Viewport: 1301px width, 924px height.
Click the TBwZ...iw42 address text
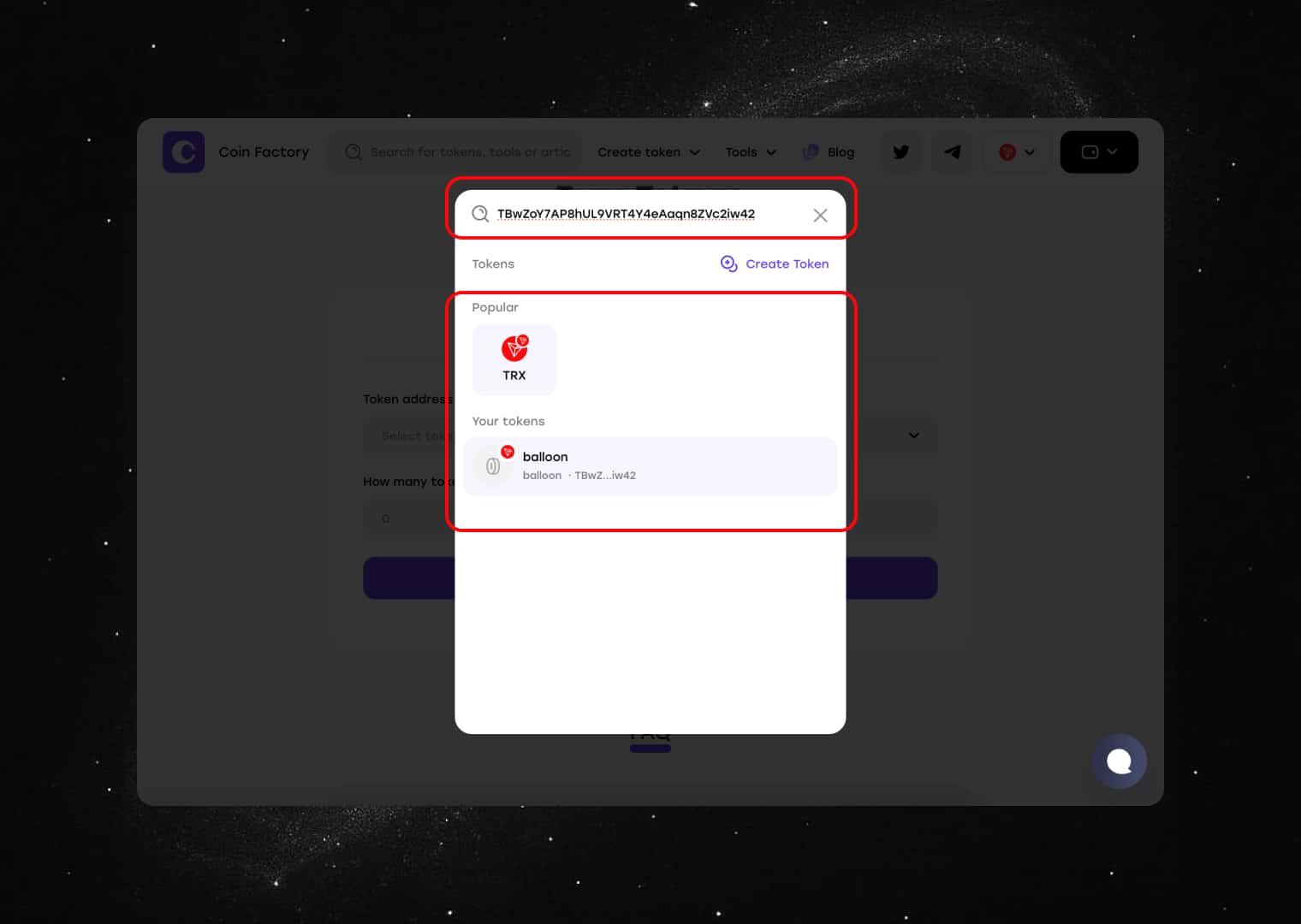(605, 476)
